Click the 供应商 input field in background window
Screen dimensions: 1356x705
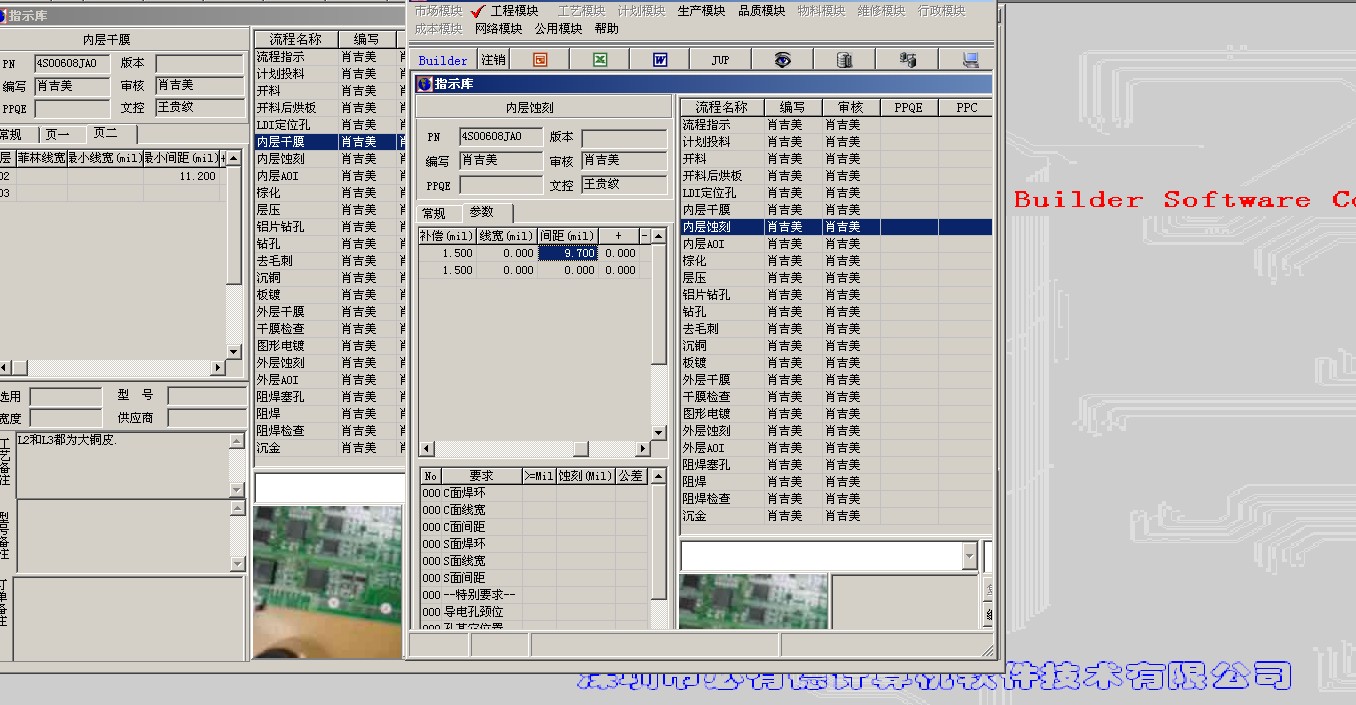pos(207,417)
